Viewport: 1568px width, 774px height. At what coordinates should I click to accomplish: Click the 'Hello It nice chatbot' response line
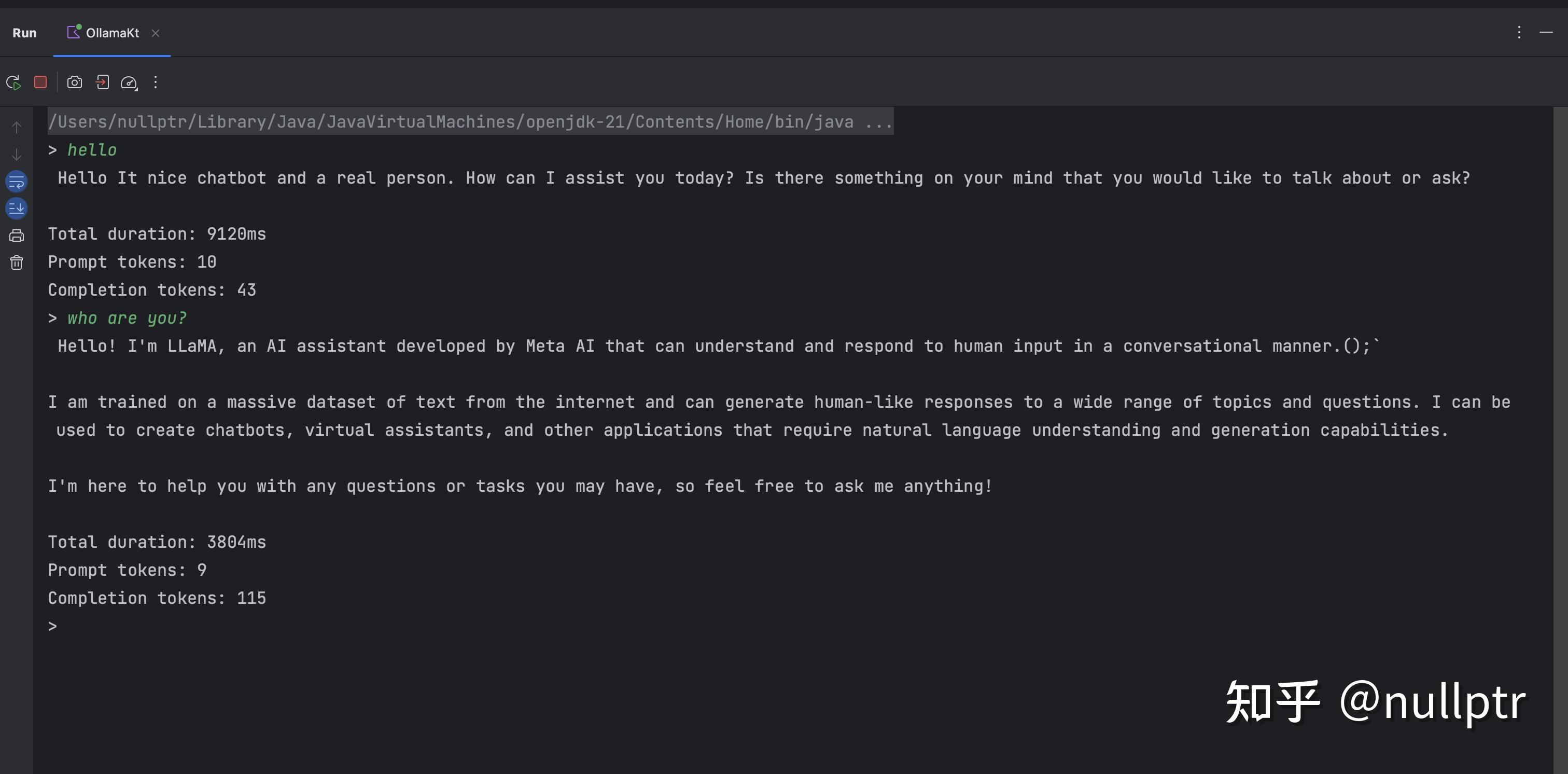tap(764, 178)
